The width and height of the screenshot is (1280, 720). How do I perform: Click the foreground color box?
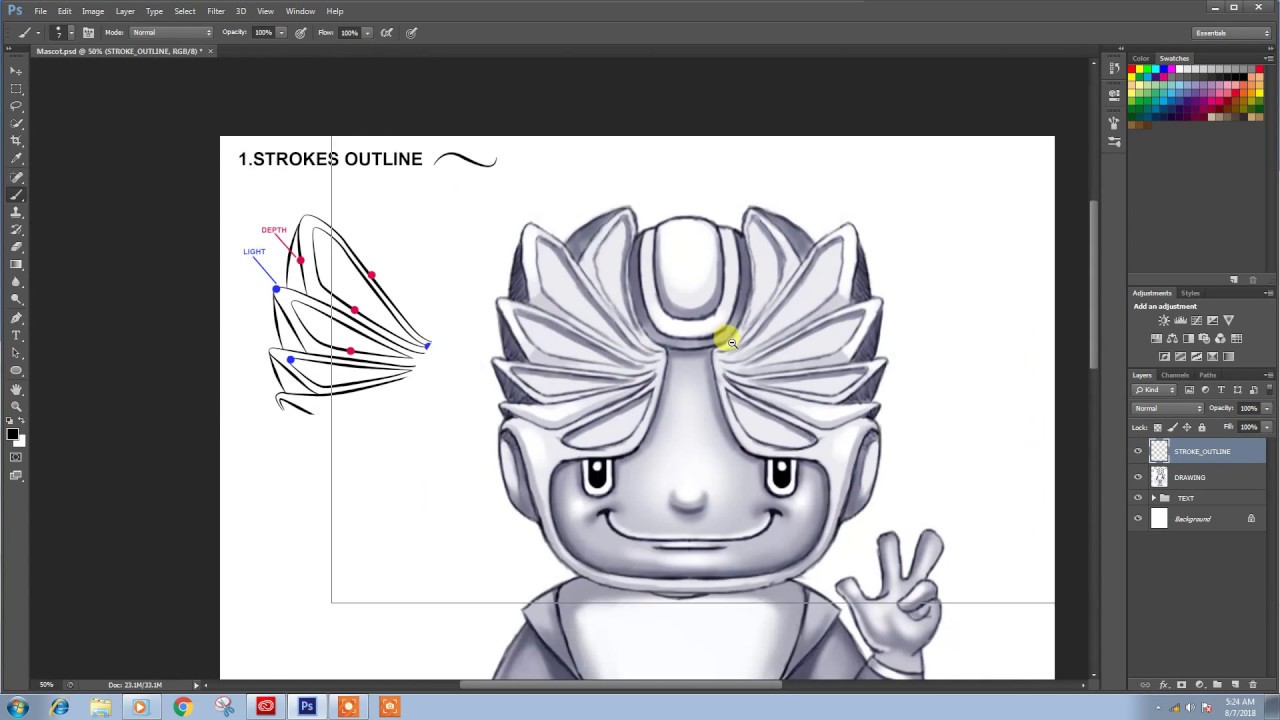(12, 433)
